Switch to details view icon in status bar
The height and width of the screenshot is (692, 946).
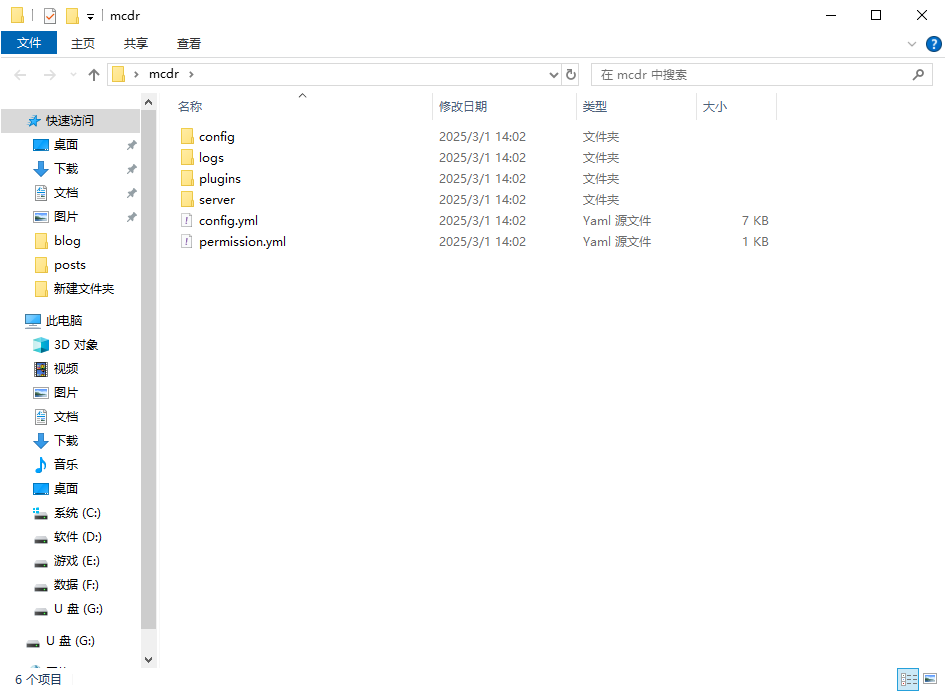908,680
